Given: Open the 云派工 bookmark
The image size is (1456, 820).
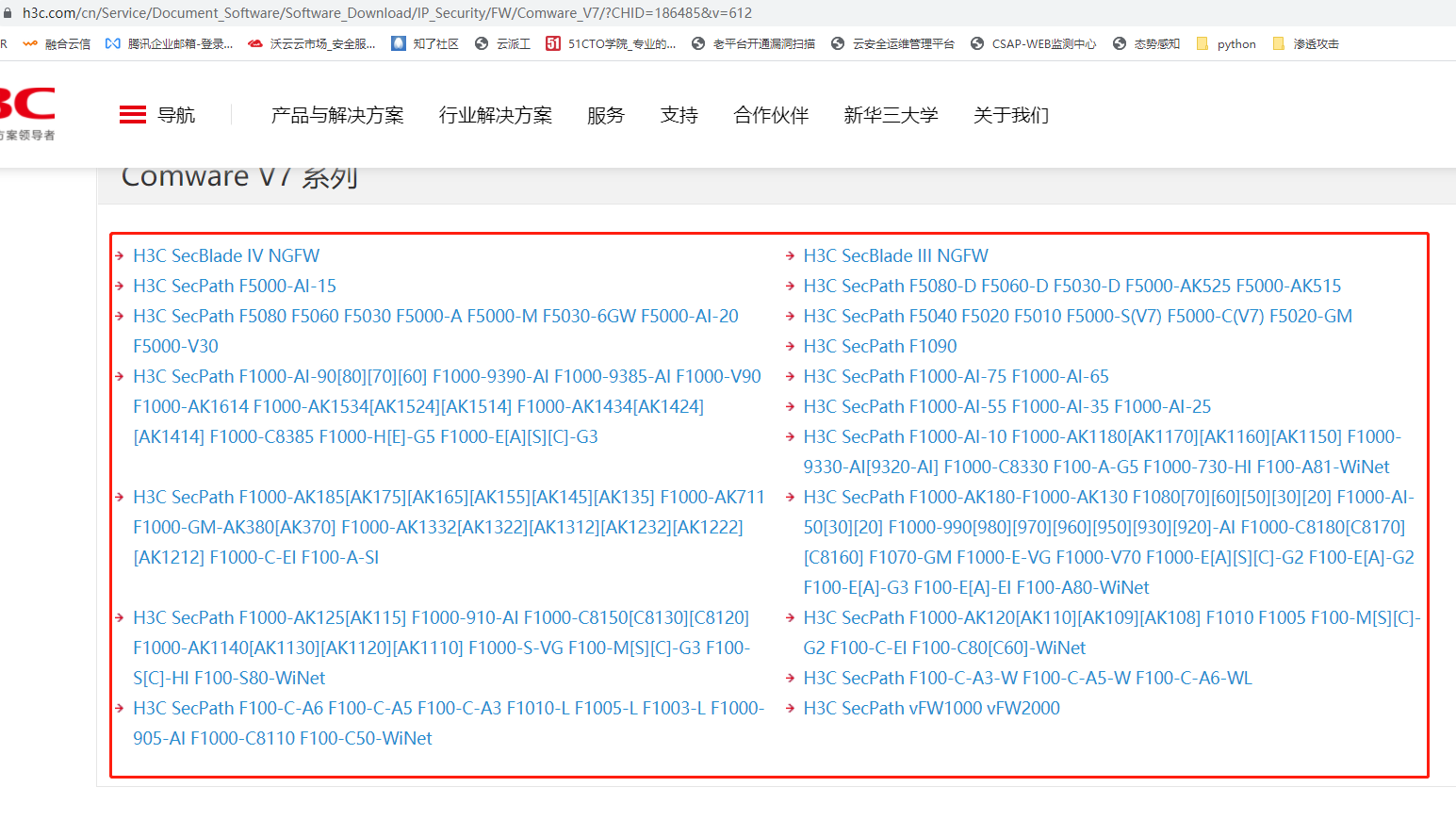Looking at the screenshot, I should (502, 43).
